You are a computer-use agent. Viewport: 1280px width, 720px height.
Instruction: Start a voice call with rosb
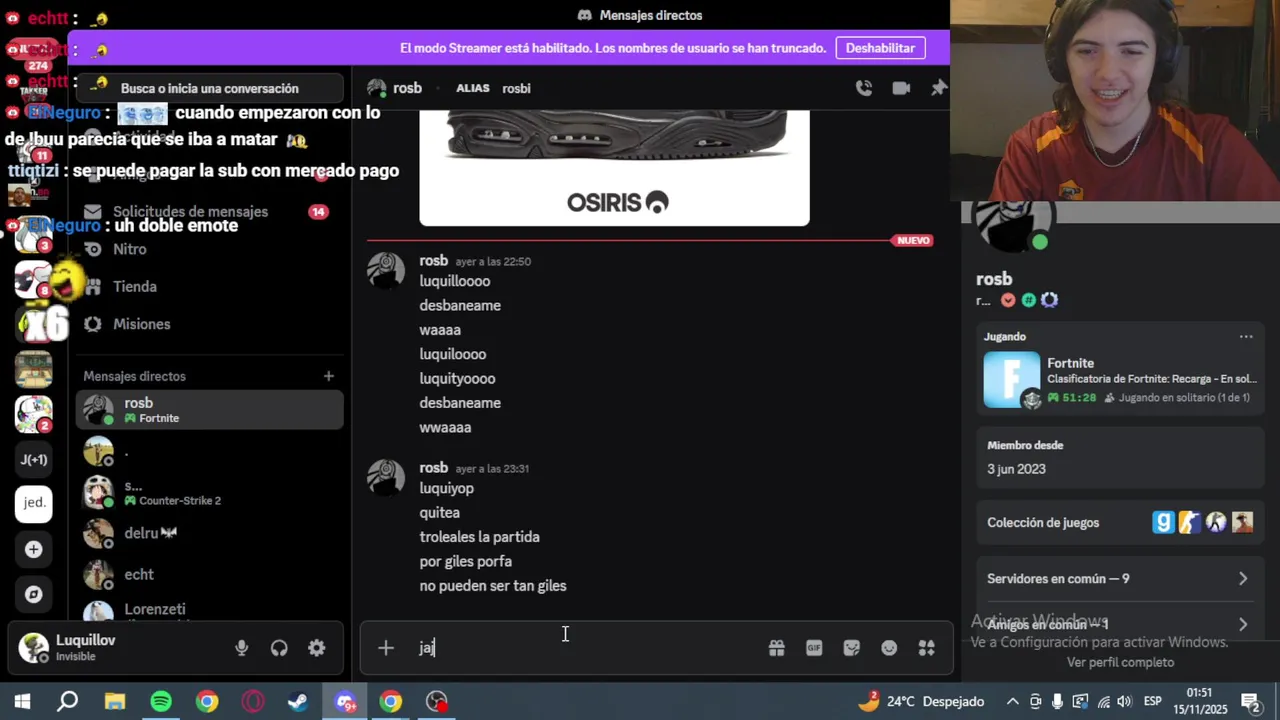point(864,88)
